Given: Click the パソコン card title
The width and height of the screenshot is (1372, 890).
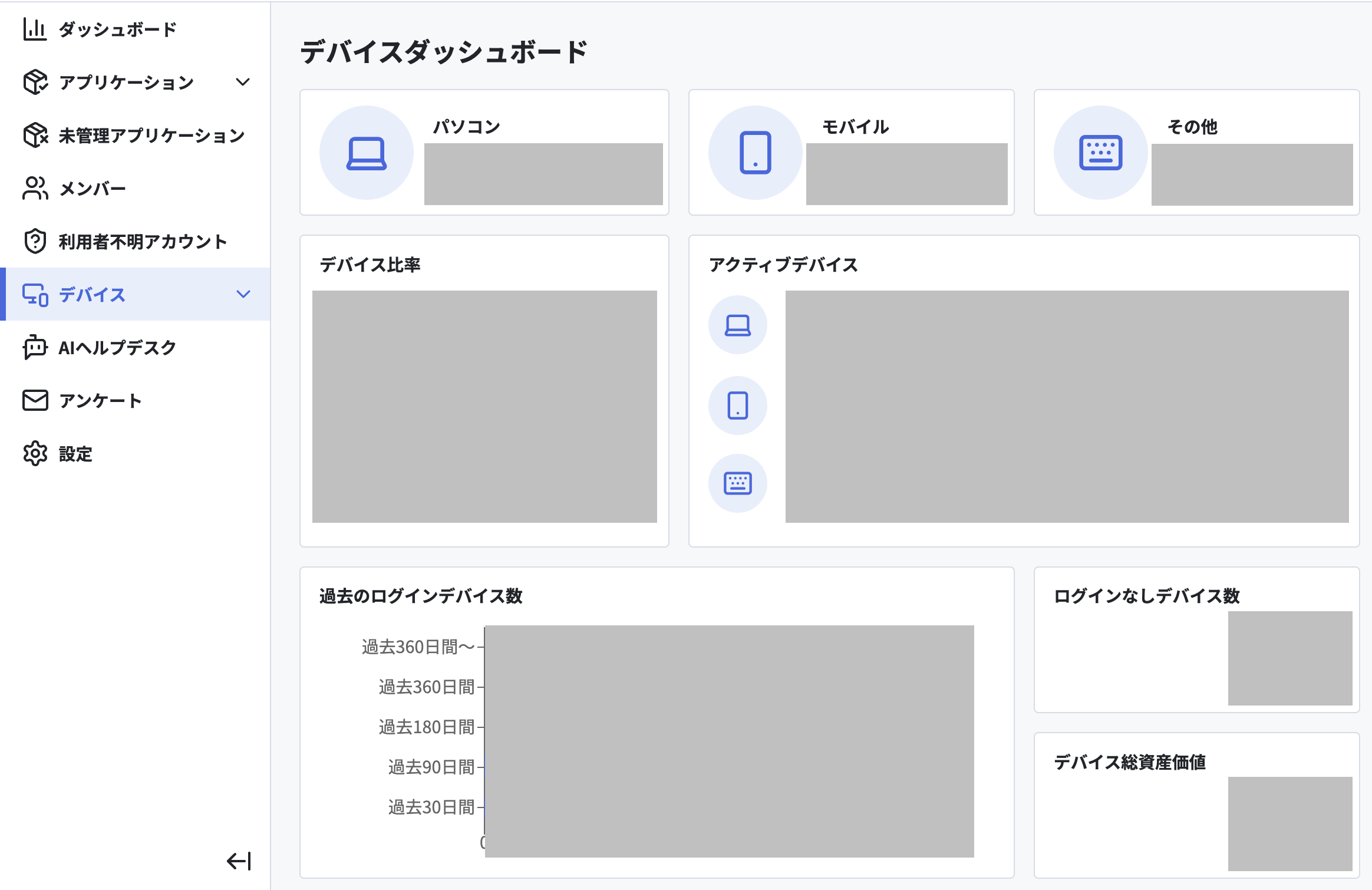Looking at the screenshot, I should coord(467,126).
